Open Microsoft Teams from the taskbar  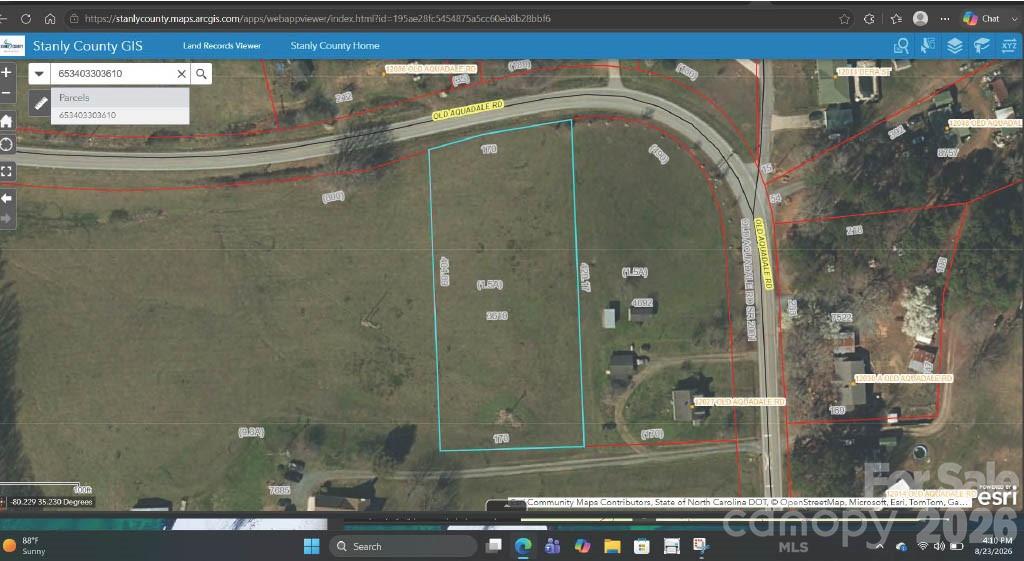(552, 546)
